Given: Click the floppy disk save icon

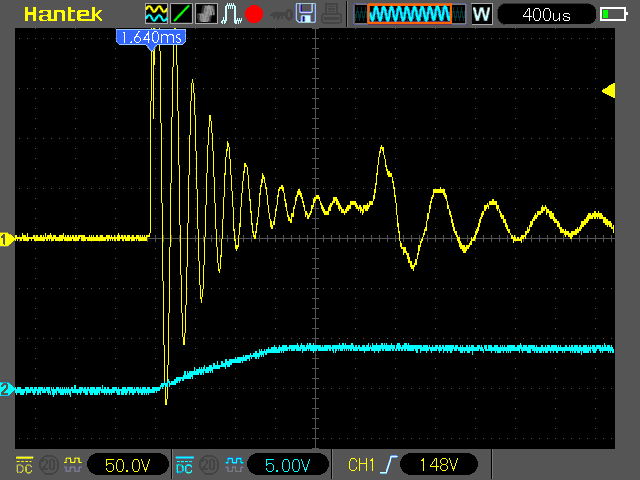Looking at the screenshot, I should [x=306, y=14].
